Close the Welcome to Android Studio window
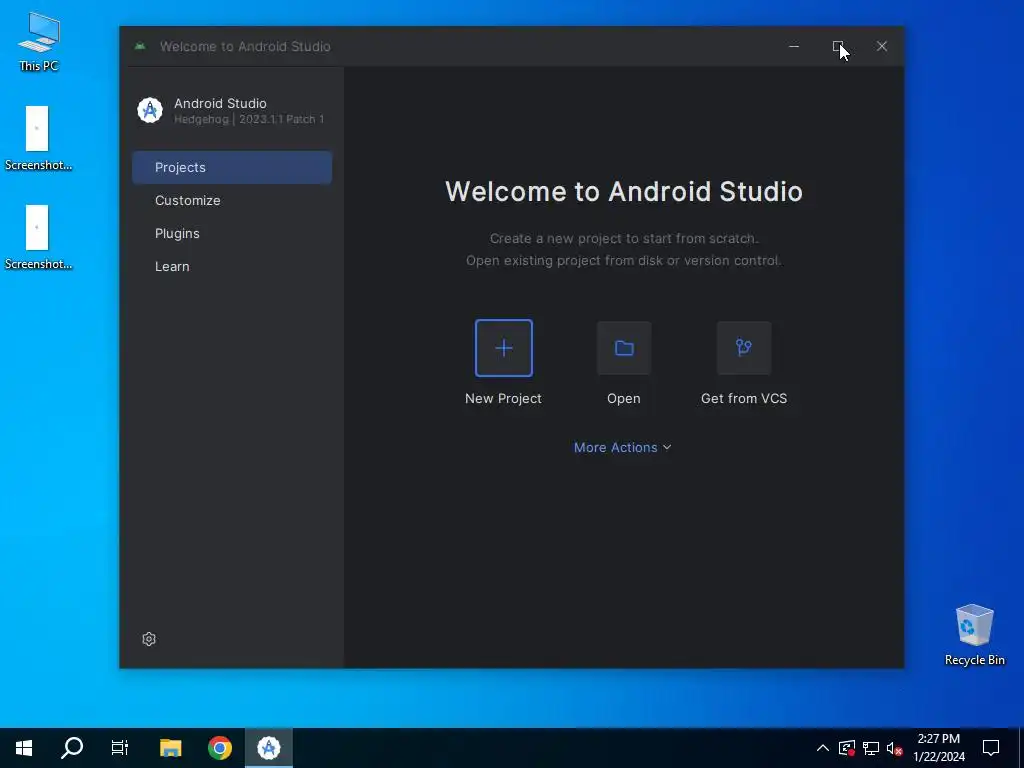This screenshot has width=1024, height=768. pos(882,46)
